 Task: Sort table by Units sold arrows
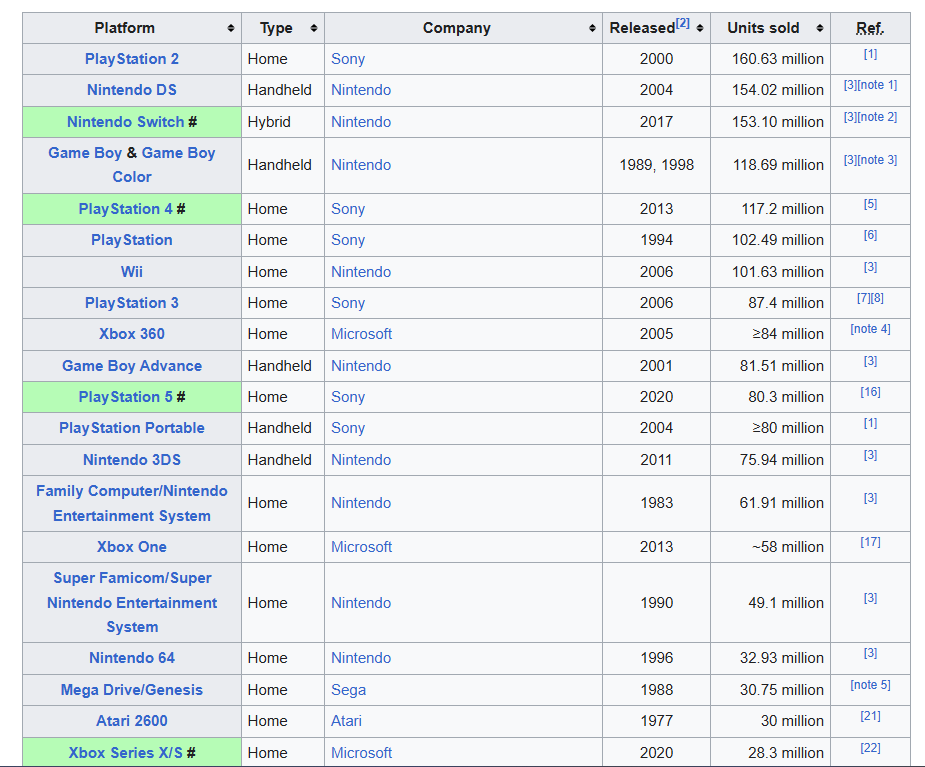pos(820,28)
